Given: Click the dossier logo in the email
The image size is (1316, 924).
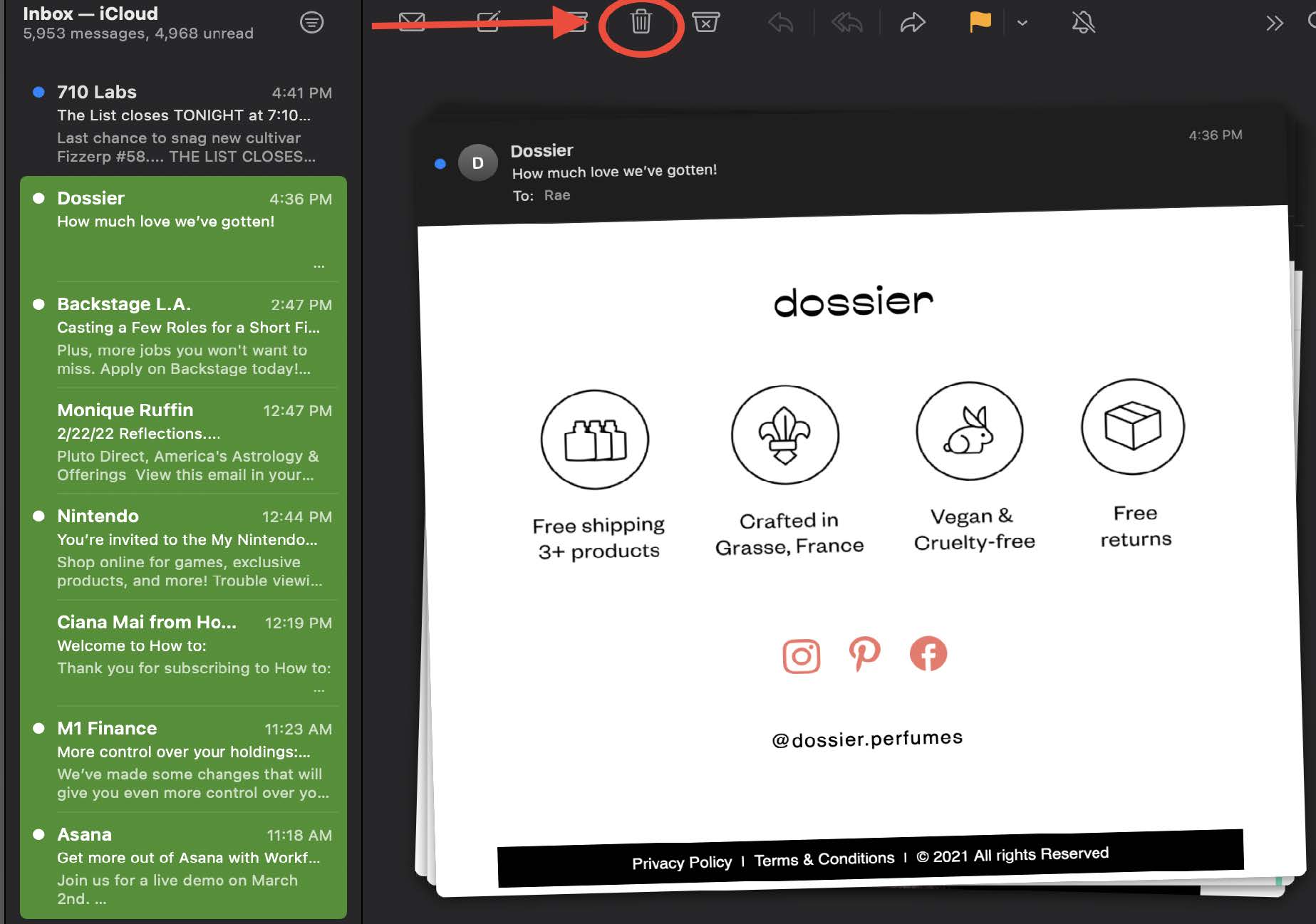Looking at the screenshot, I should (854, 301).
